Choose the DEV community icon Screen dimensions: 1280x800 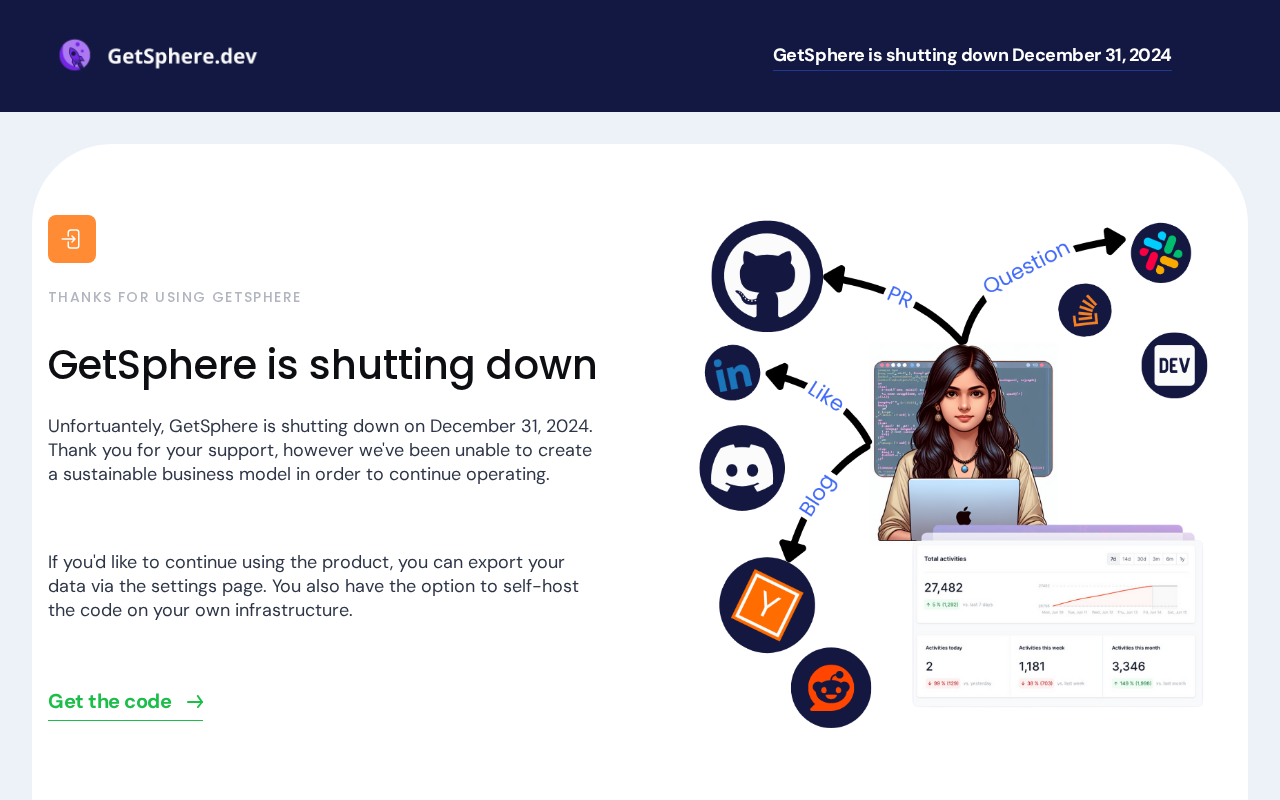tap(1174, 365)
